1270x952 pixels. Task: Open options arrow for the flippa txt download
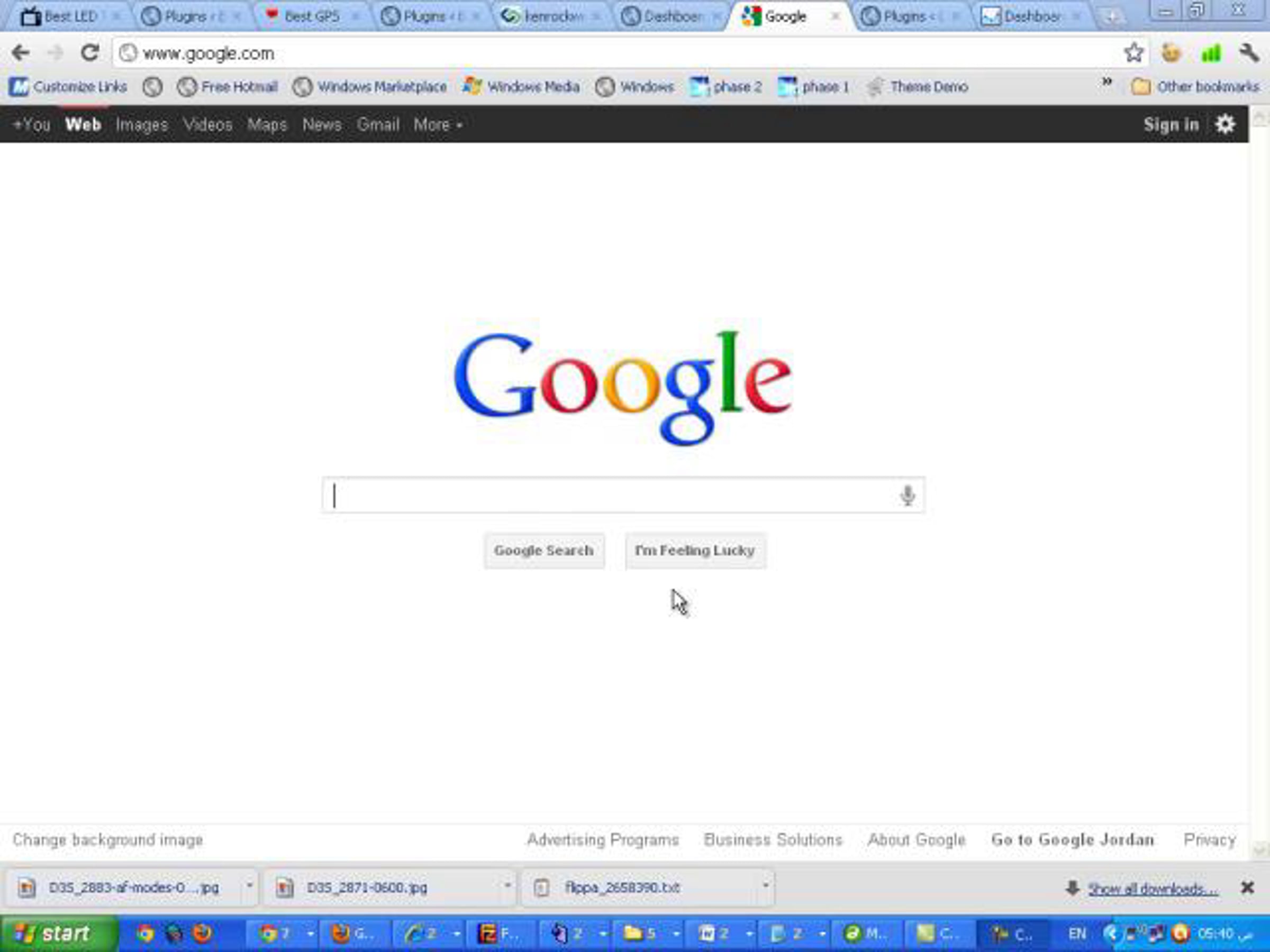point(765,885)
